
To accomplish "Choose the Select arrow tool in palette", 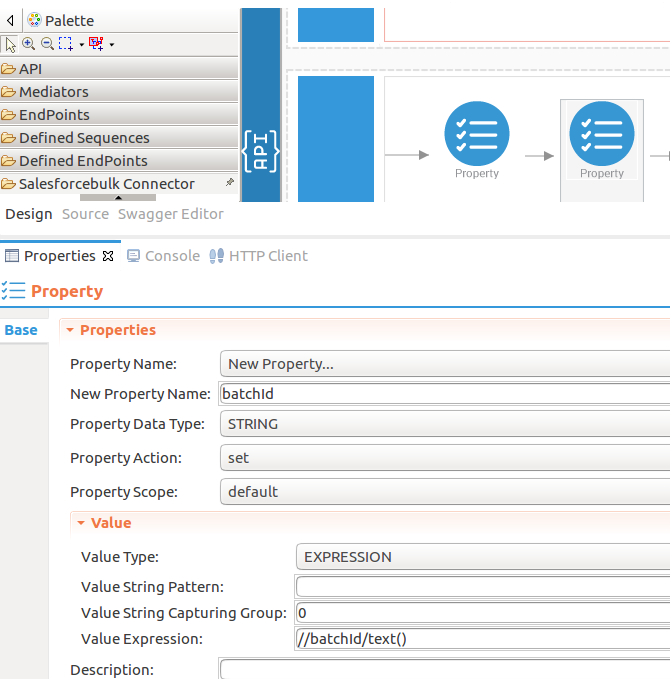I will tap(10, 44).
